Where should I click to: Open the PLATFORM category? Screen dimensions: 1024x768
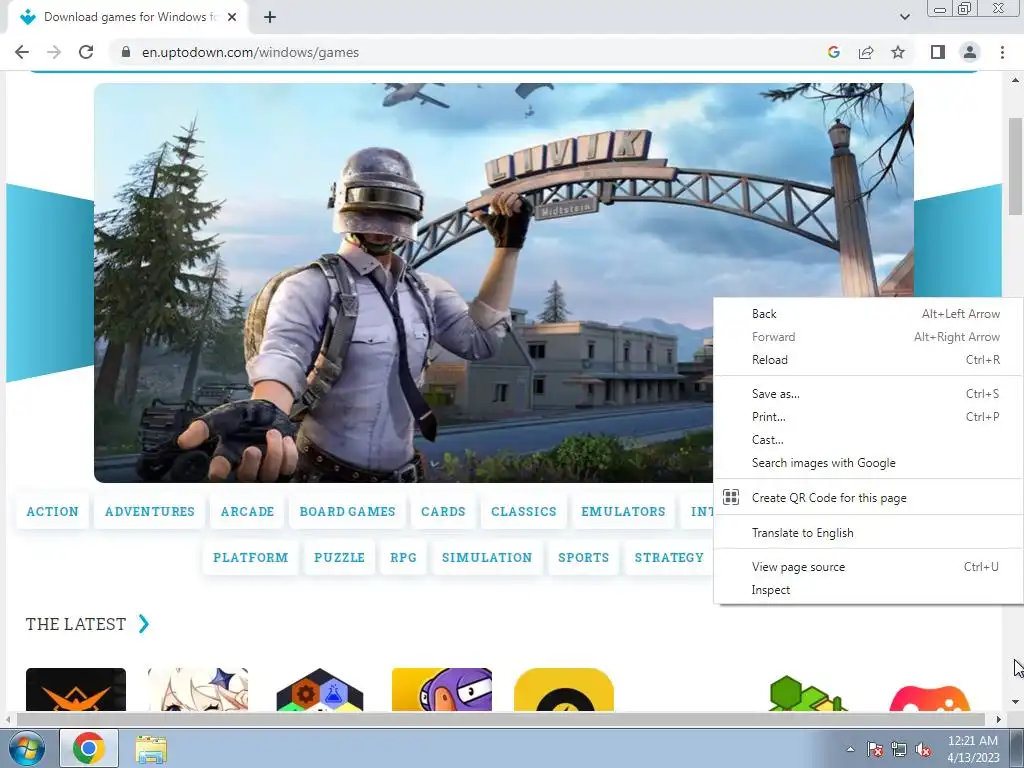click(x=251, y=557)
